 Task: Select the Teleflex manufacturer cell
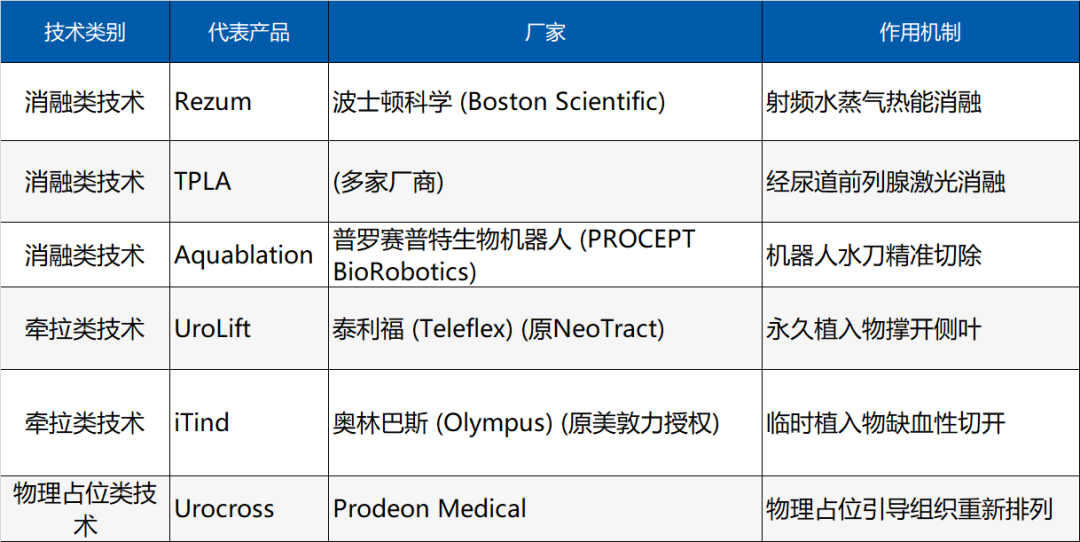click(545, 329)
